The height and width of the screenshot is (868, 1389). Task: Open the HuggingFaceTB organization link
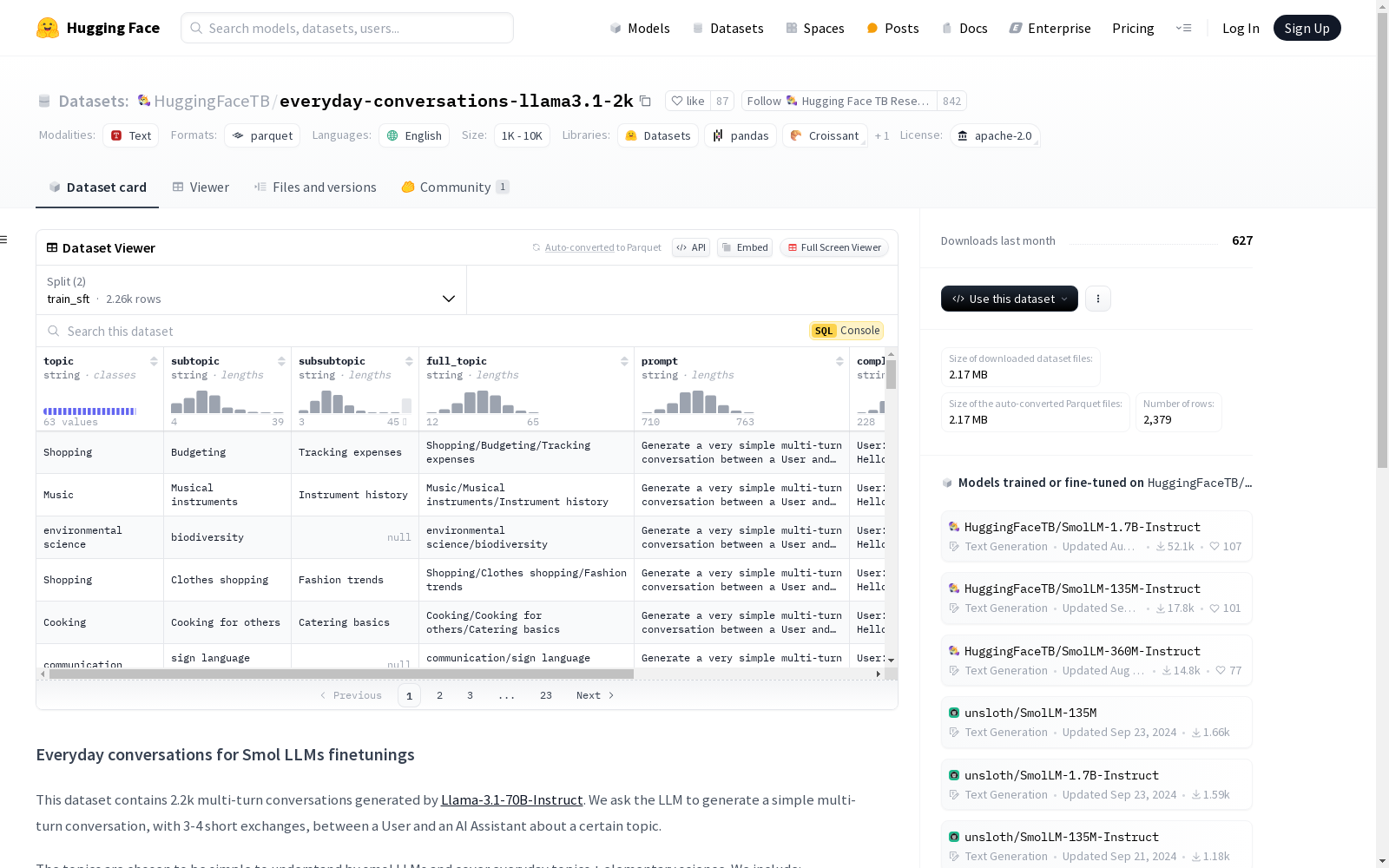tap(212, 101)
